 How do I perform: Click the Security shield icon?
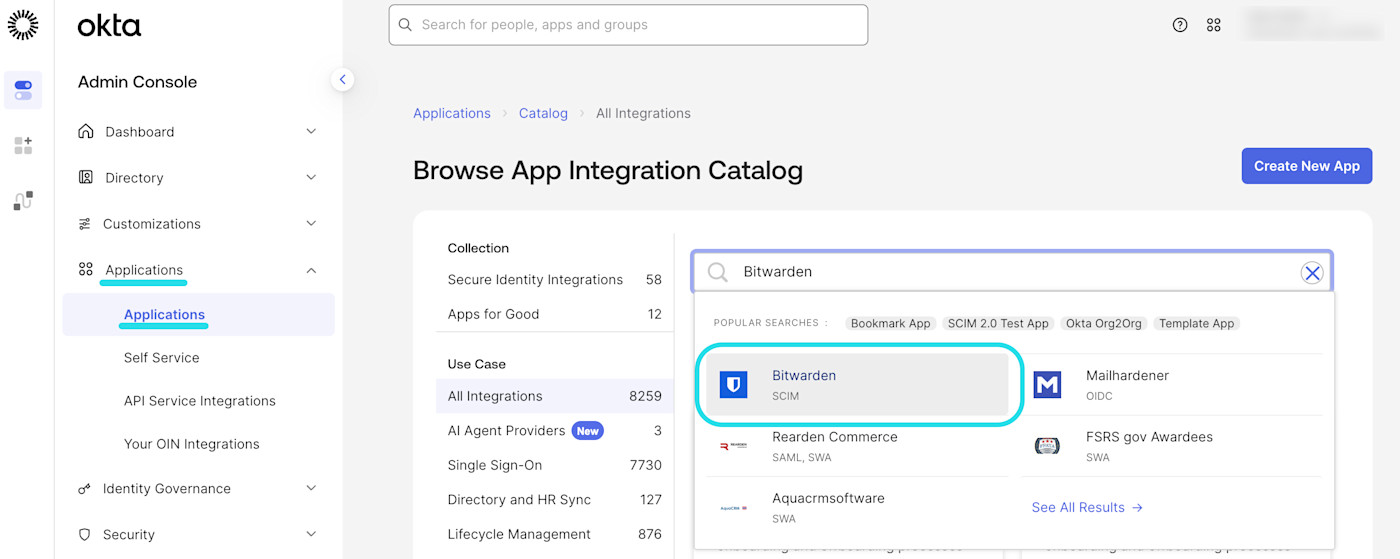coord(85,535)
